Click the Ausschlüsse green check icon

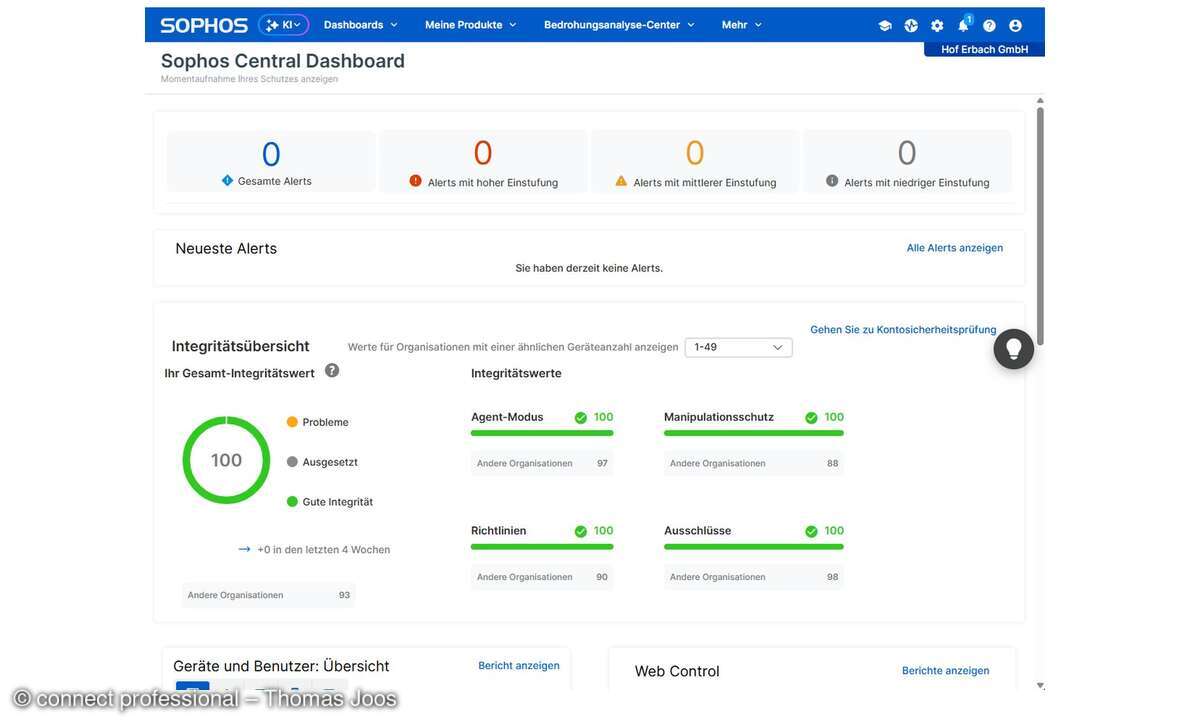[x=811, y=532]
